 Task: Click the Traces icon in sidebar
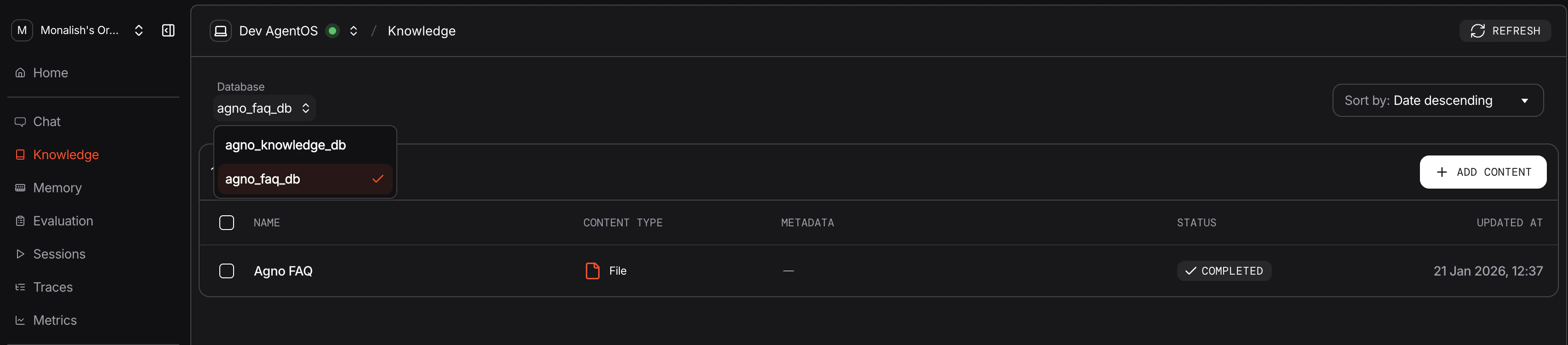tap(20, 287)
